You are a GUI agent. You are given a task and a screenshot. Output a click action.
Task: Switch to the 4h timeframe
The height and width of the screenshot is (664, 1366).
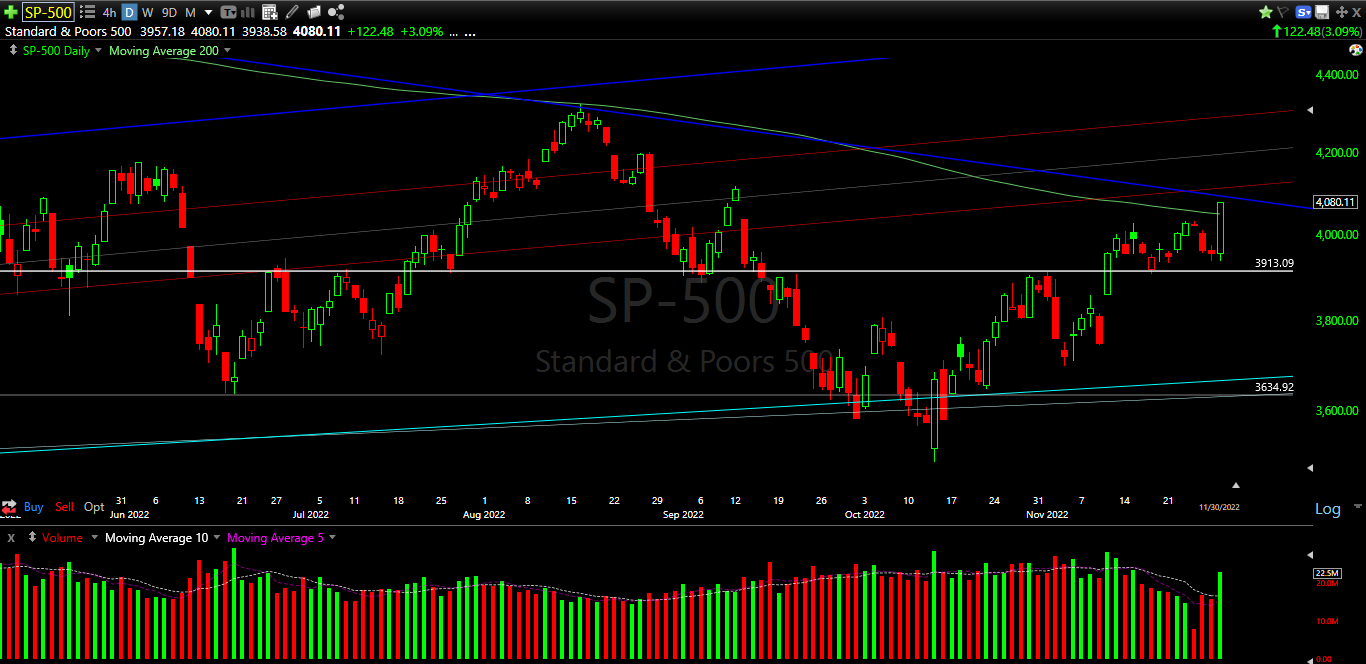coord(109,12)
